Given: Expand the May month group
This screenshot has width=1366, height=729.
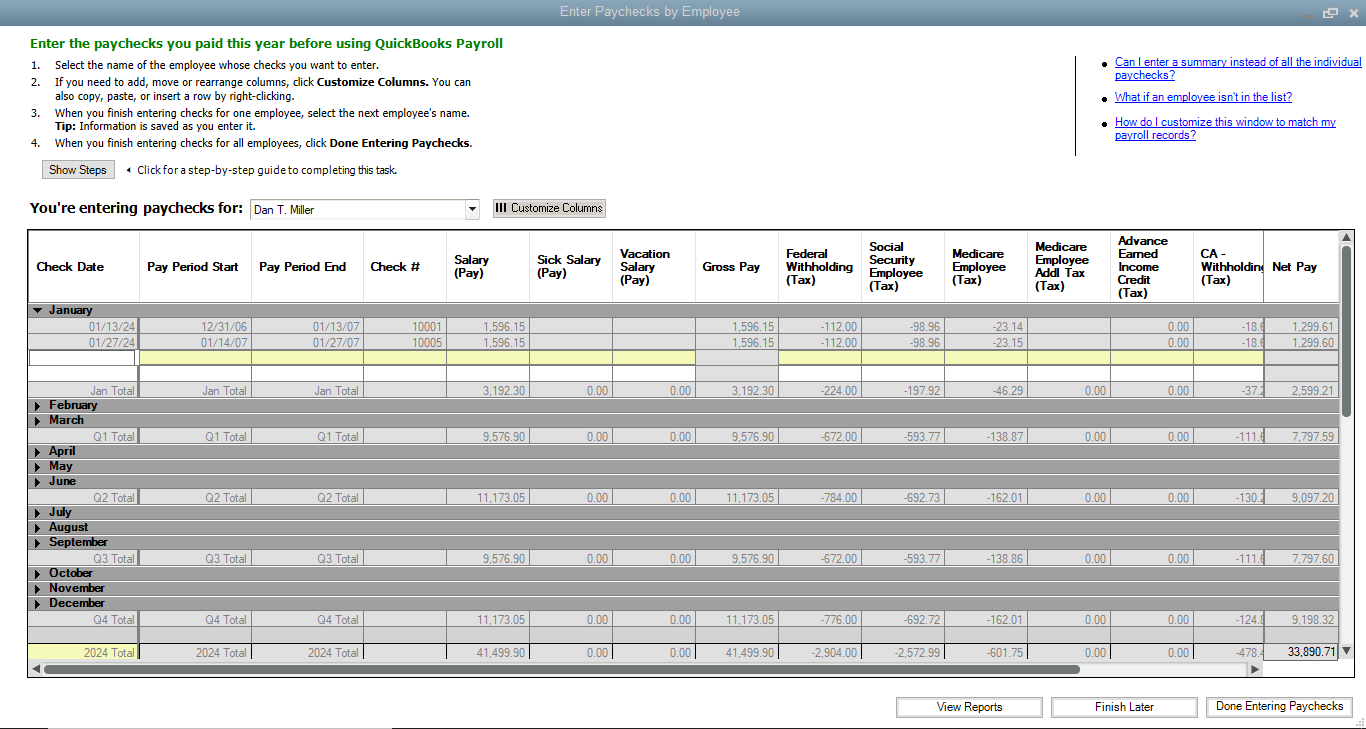Looking at the screenshot, I should point(38,467).
